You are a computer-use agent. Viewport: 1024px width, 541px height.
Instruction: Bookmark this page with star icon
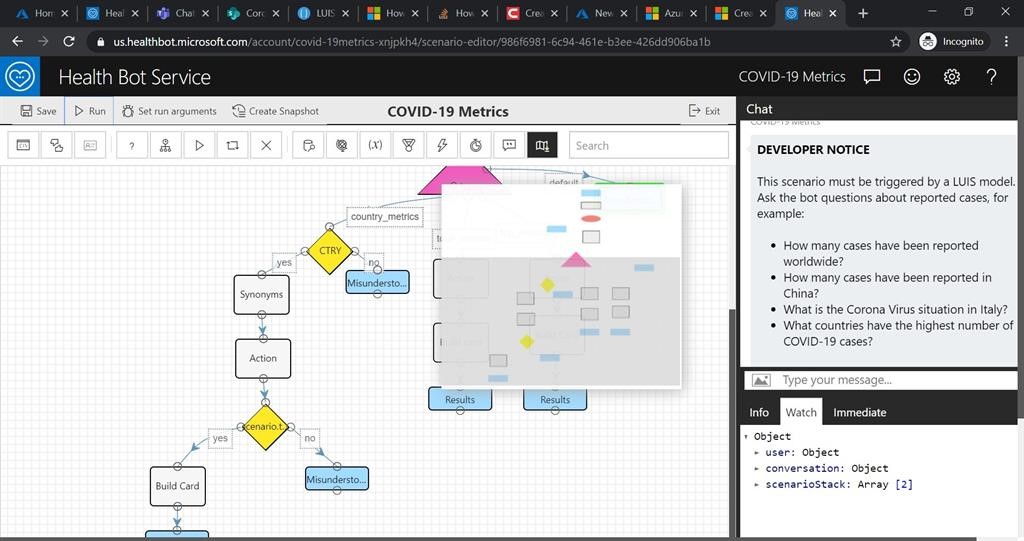(896, 42)
